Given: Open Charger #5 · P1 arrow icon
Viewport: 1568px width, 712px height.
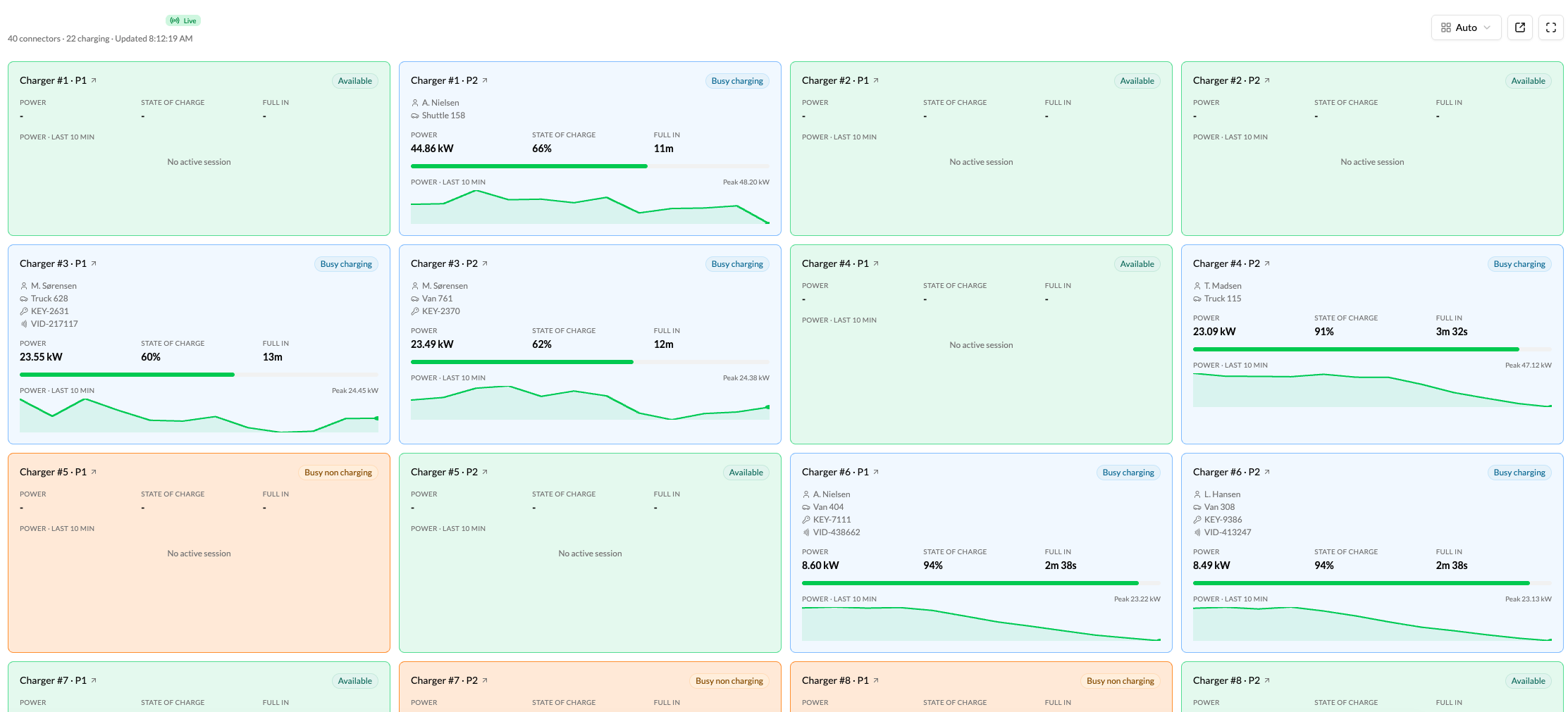Looking at the screenshot, I should point(94,472).
